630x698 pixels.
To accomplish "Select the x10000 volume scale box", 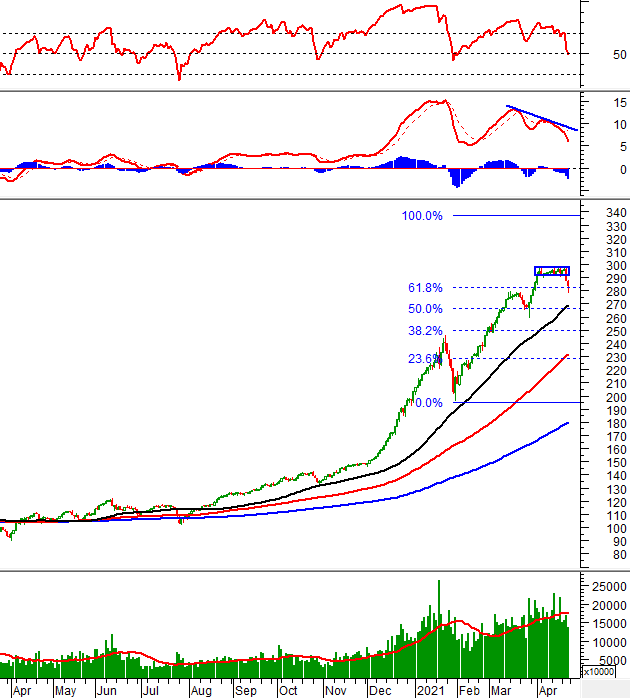I will (599, 672).
